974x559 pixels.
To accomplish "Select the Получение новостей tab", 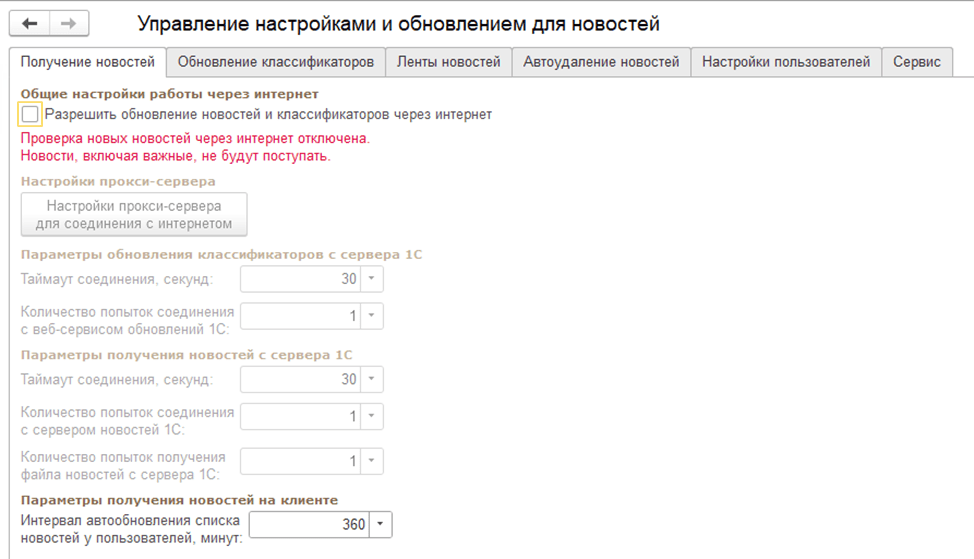I will [x=88, y=62].
